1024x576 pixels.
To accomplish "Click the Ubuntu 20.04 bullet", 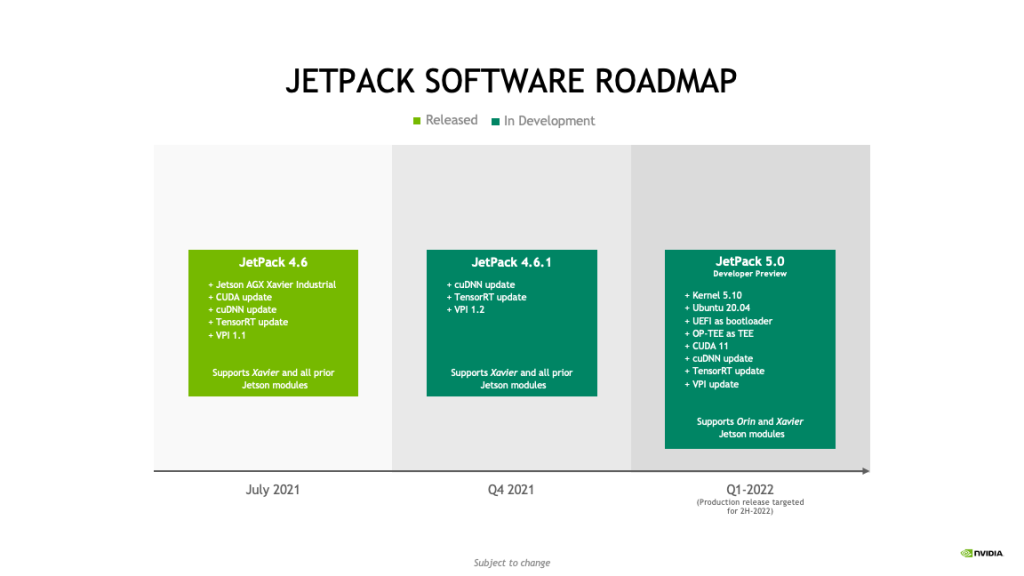I will (717, 308).
